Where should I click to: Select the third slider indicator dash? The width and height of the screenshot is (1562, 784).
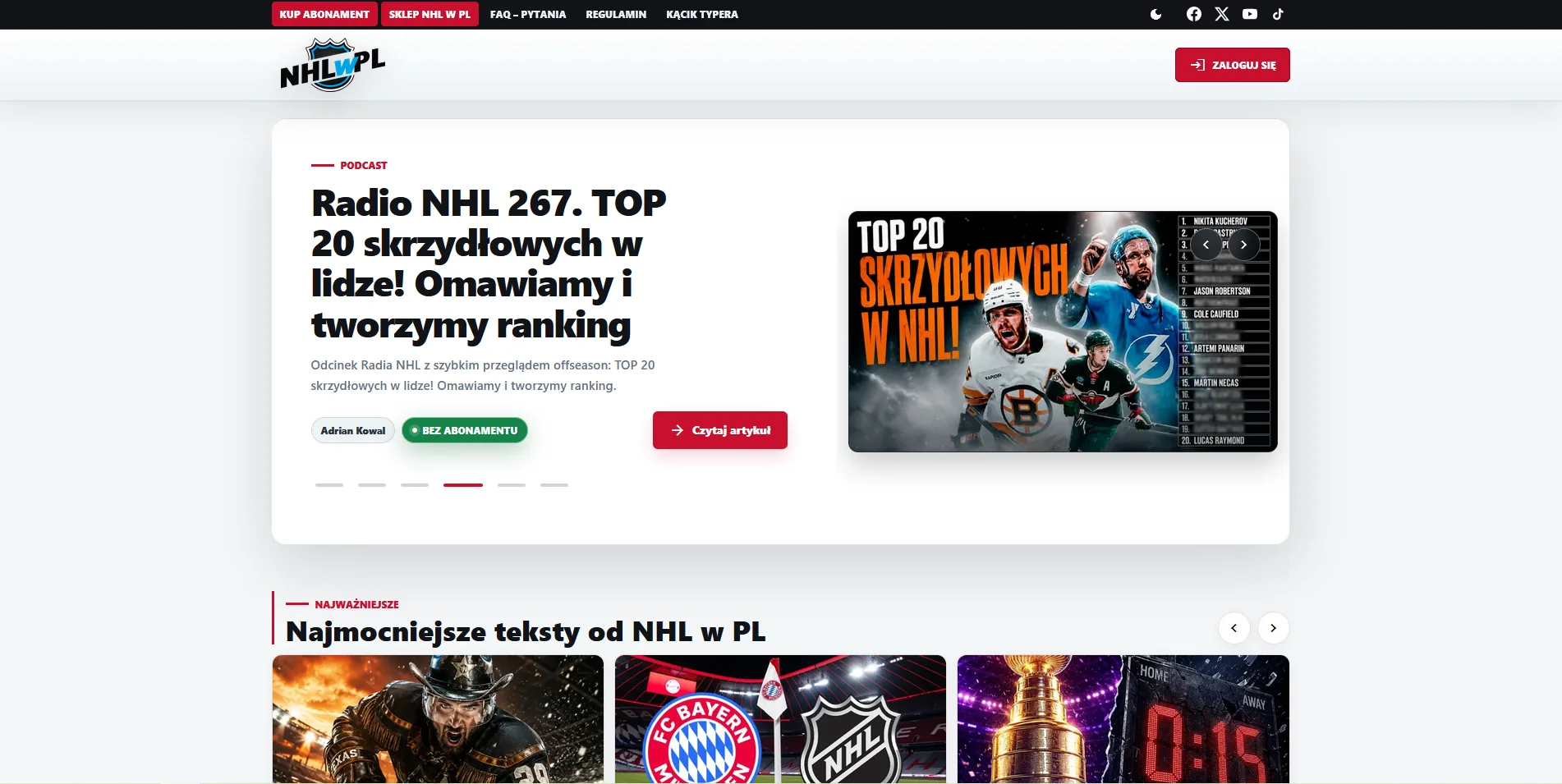click(x=415, y=485)
